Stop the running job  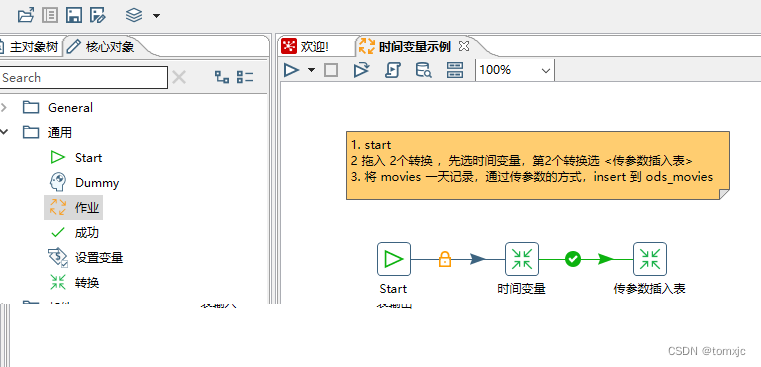[x=331, y=70]
